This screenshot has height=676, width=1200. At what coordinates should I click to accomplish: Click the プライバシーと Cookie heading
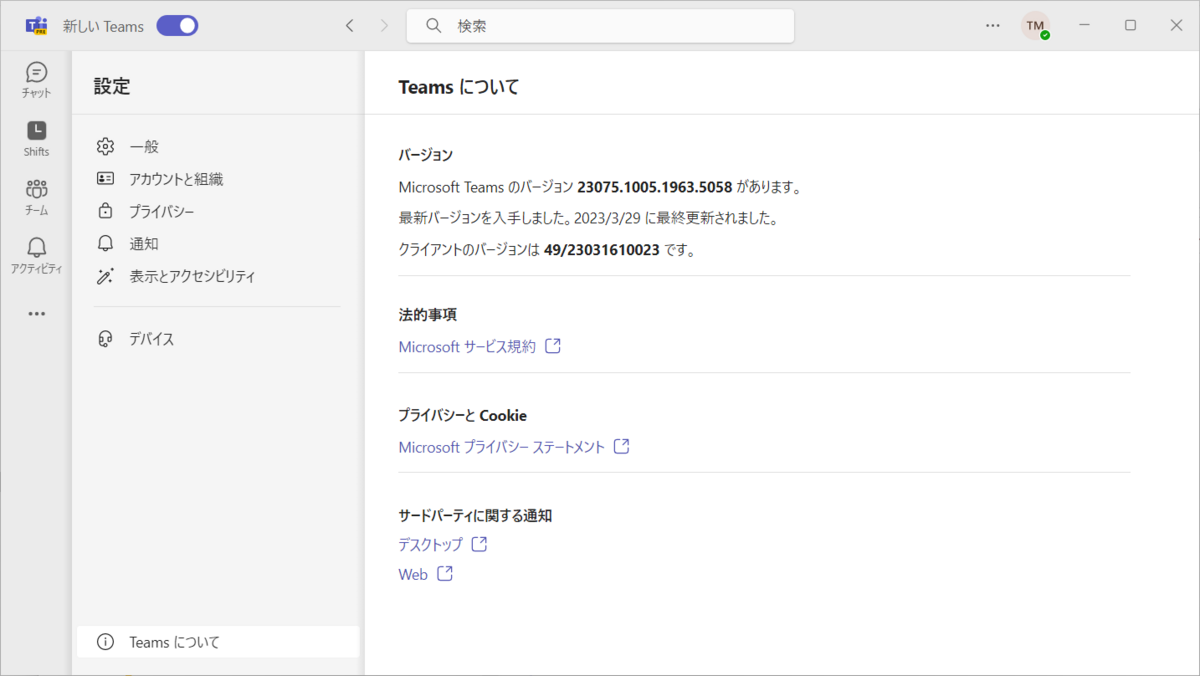click(462, 415)
